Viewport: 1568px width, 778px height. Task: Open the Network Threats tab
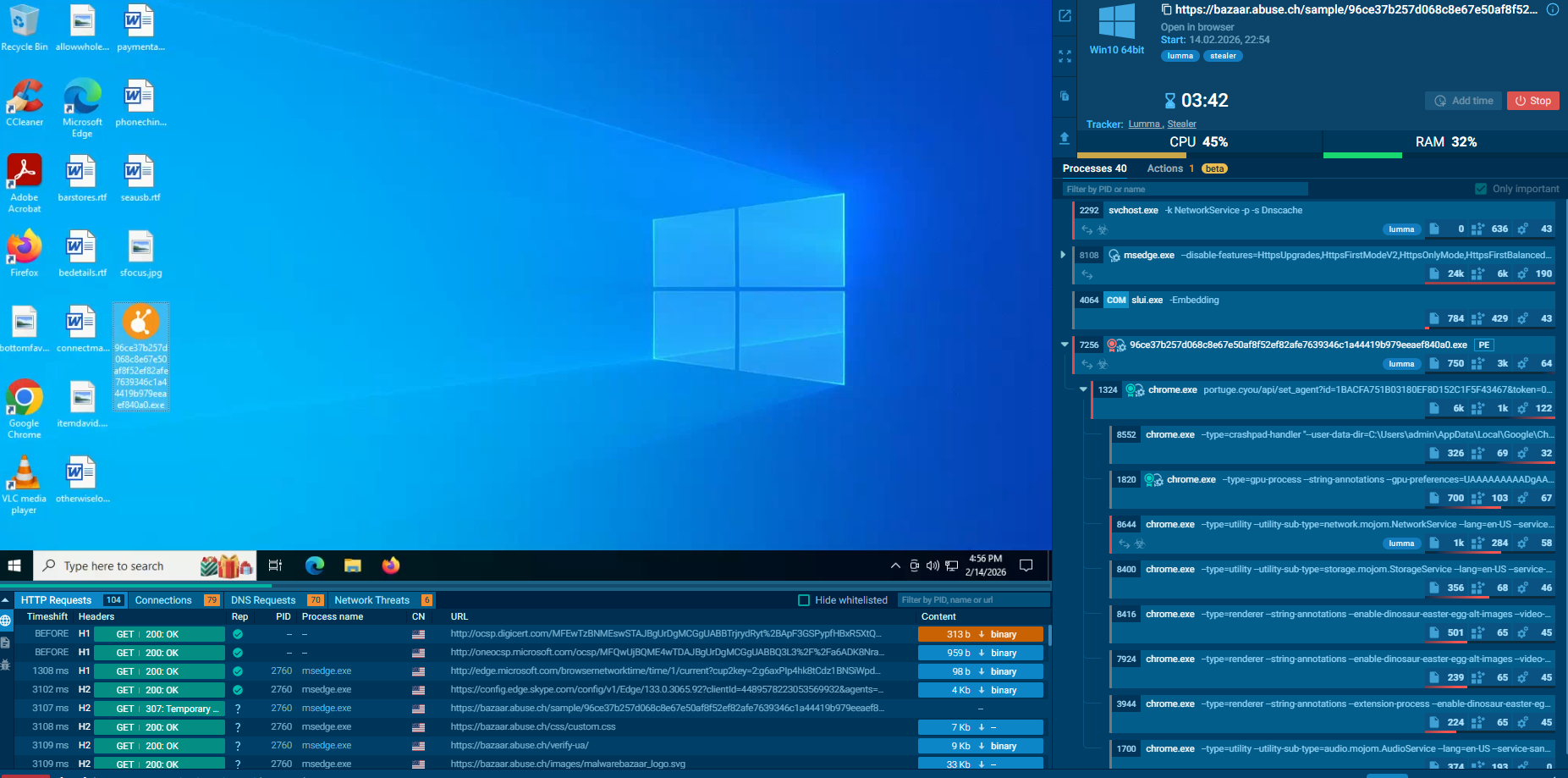point(371,600)
